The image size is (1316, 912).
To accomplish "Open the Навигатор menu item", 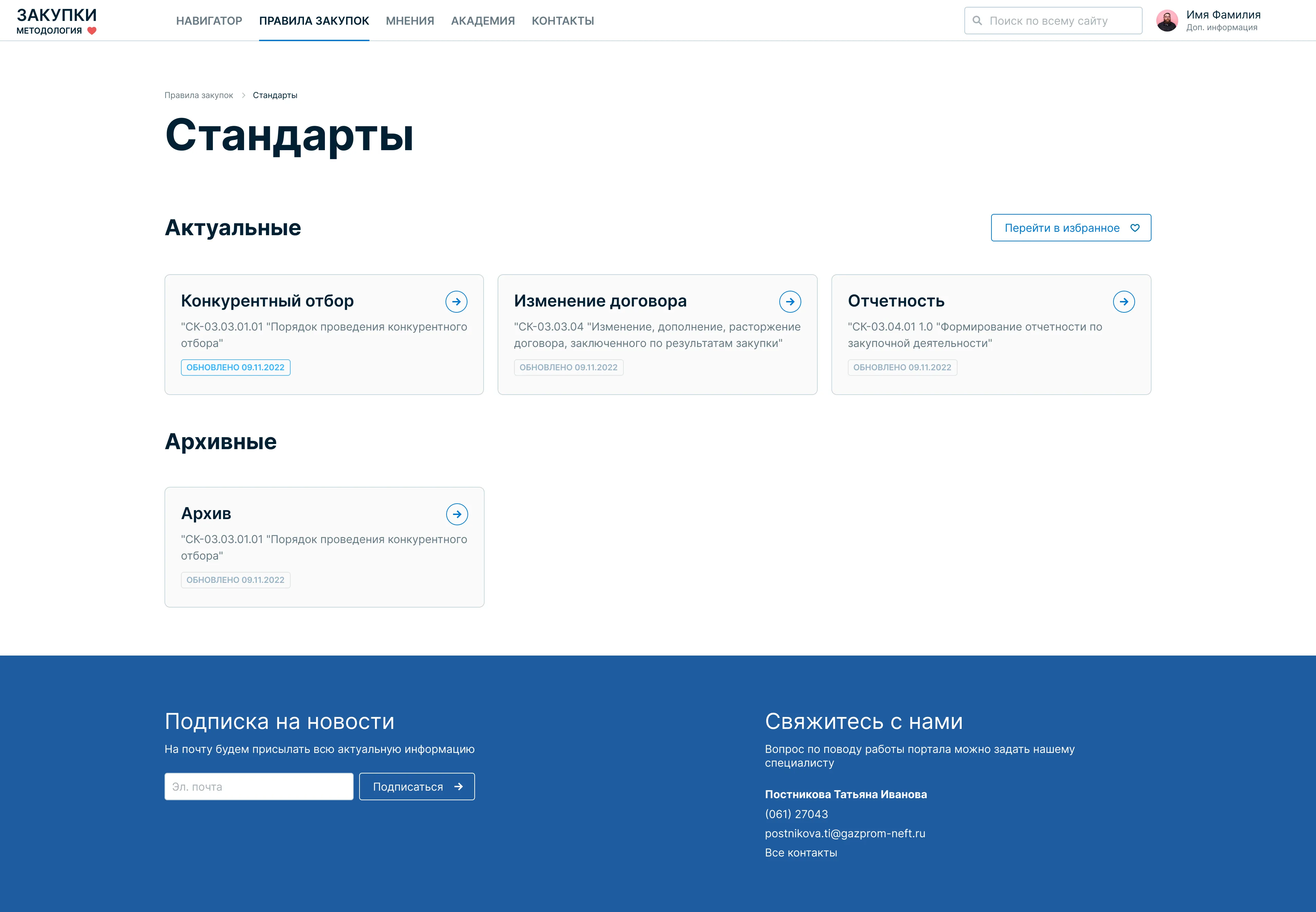I will click(x=209, y=21).
